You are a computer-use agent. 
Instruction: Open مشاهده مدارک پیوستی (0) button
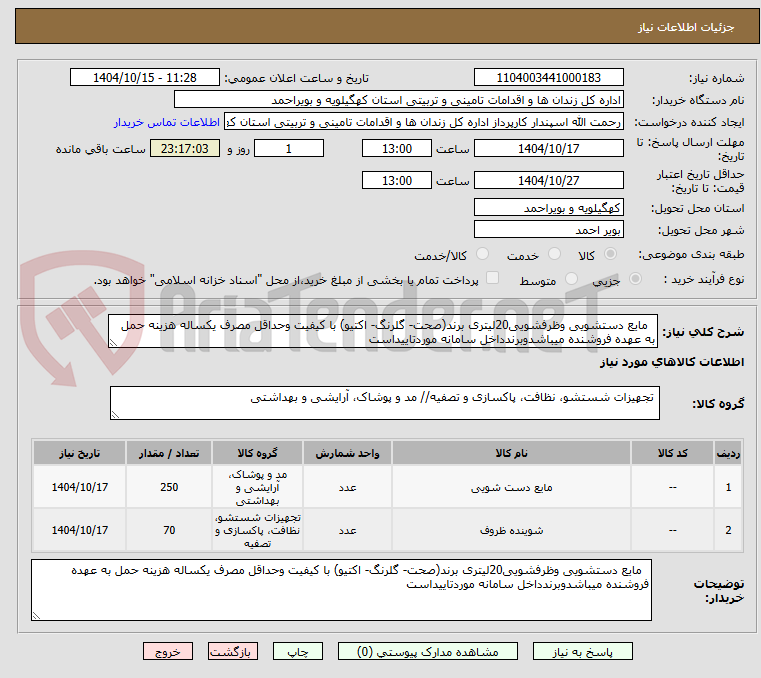pyautogui.click(x=428, y=652)
